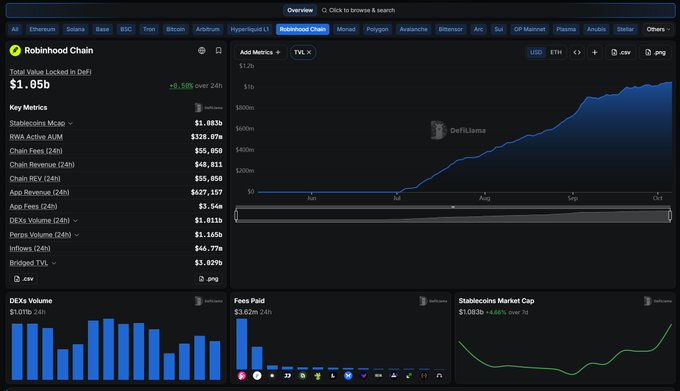The width and height of the screenshot is (680, 391).
Task: Expand the Perps Volume (24h) chevron
Action: [x=77, y=235]
